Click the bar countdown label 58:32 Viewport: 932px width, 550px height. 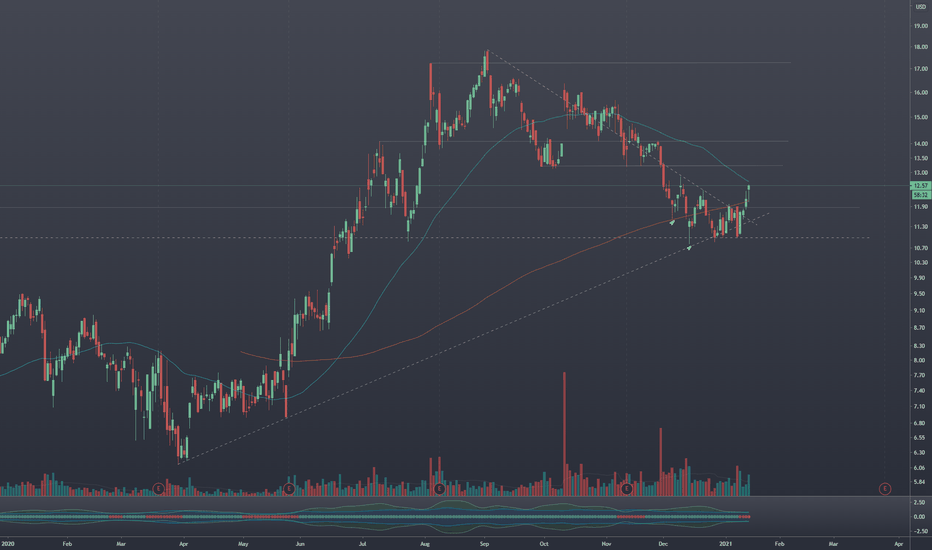921,194
